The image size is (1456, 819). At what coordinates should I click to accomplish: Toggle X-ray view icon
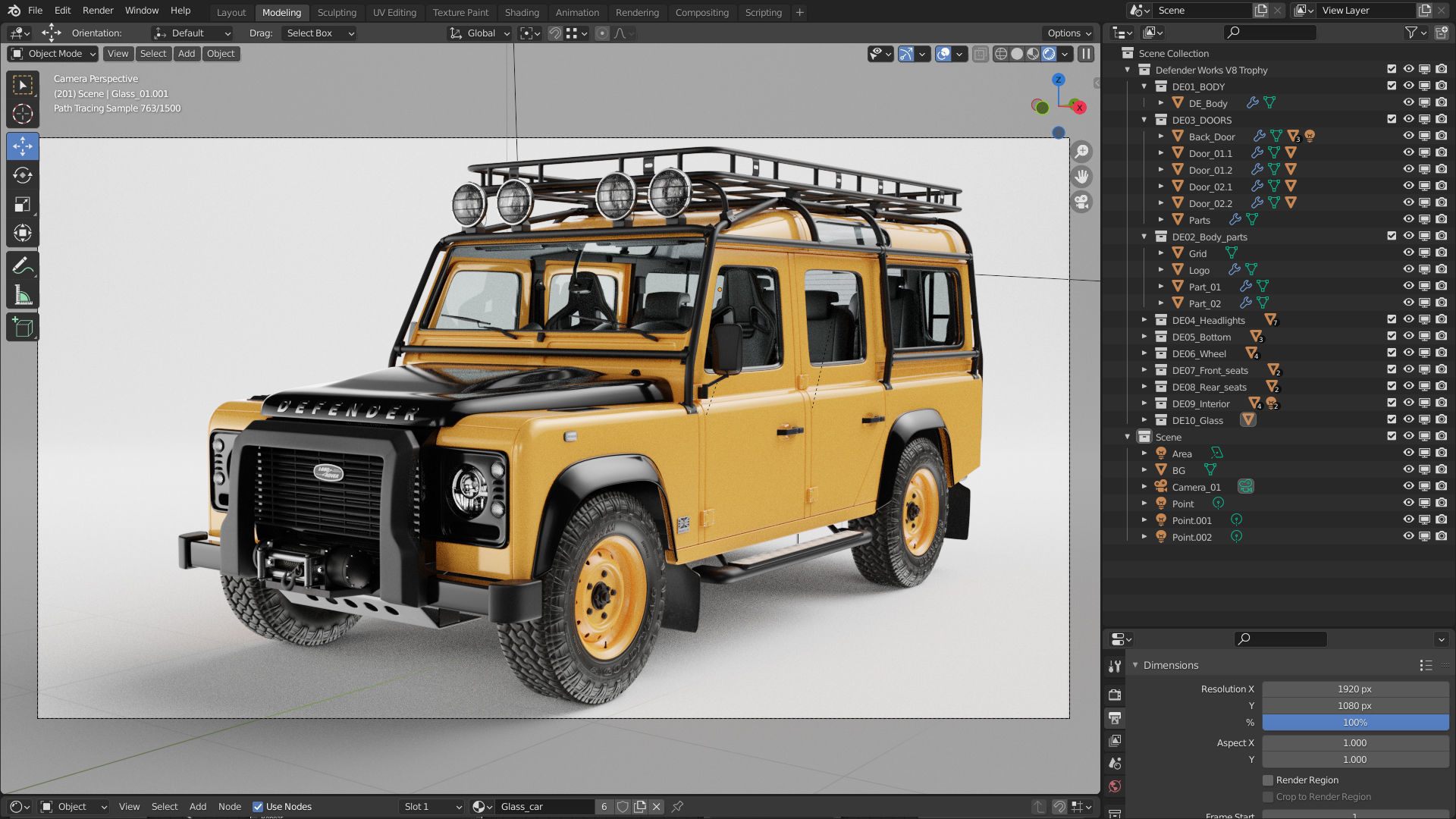tap(981, 54)
